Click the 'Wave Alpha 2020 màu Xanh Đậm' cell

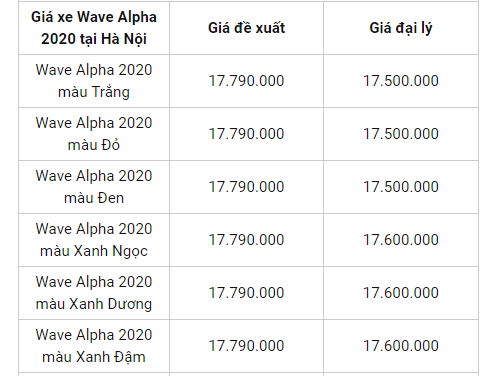point(94,346)
